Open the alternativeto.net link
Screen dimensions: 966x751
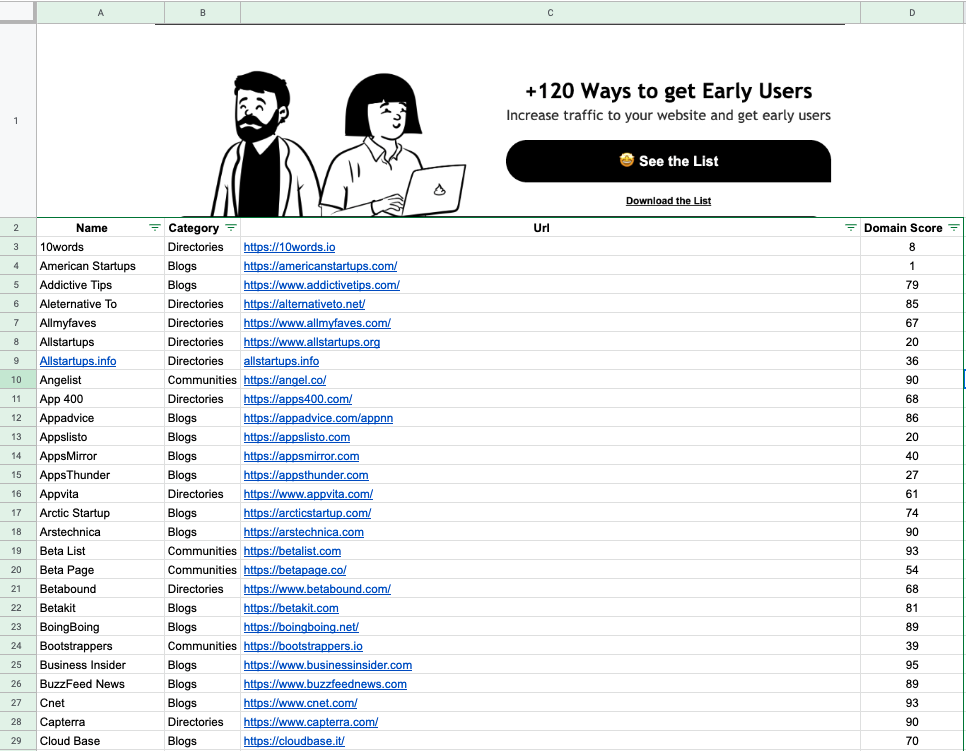304,304
